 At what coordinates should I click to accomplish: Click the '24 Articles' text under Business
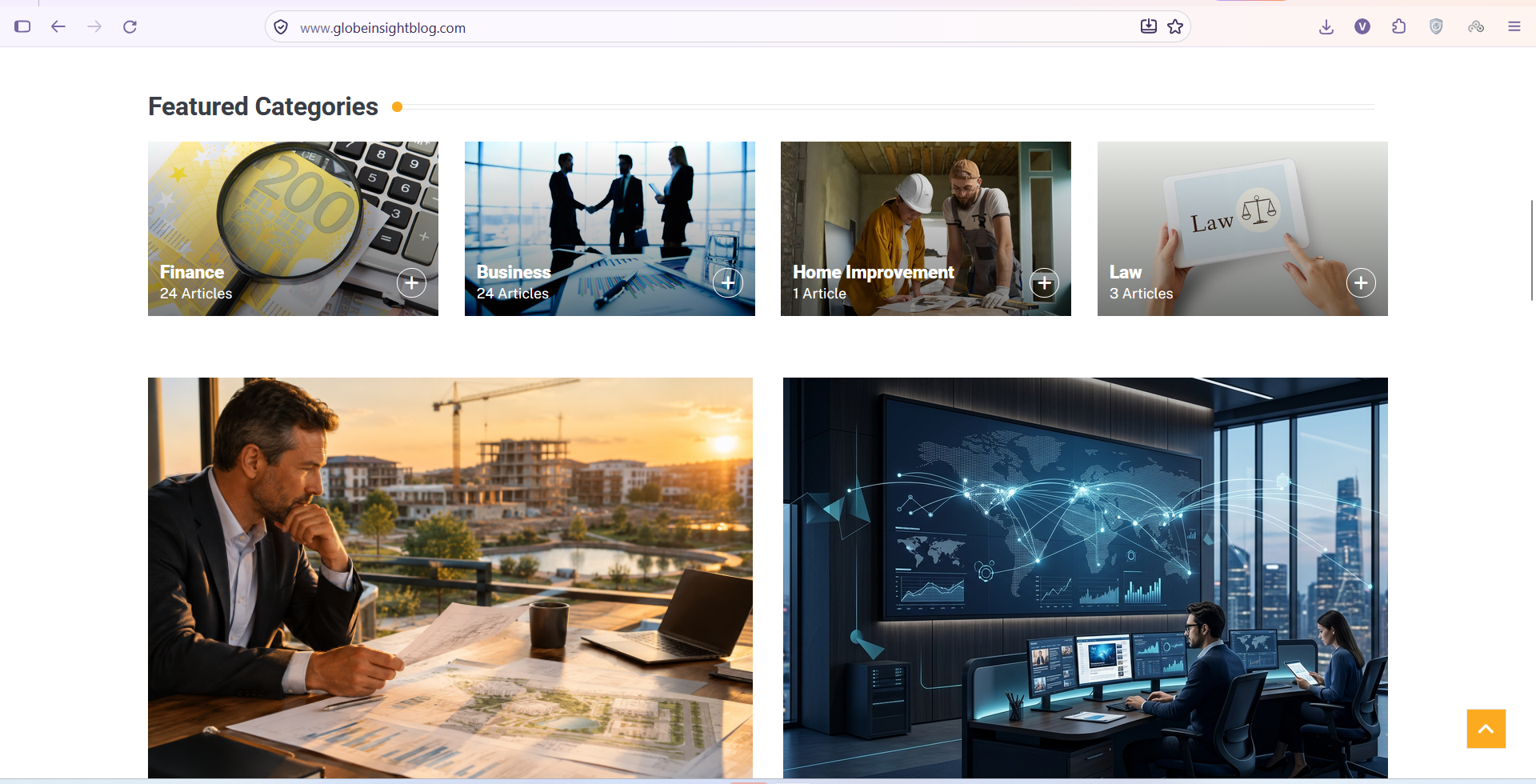pyautogui.click(x=513, y=294)
